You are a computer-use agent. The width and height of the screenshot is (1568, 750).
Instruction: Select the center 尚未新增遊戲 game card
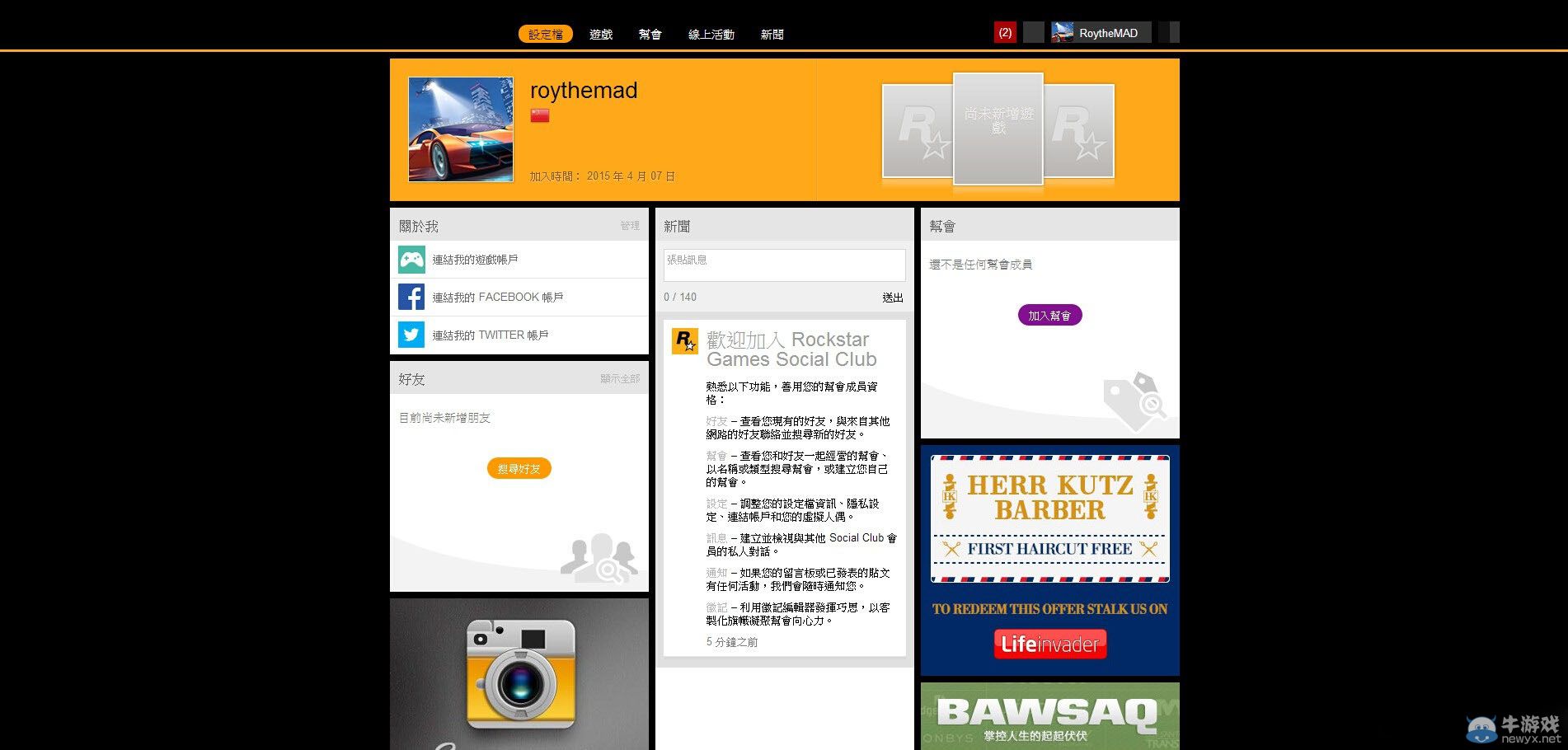click(x=998, y=129)
